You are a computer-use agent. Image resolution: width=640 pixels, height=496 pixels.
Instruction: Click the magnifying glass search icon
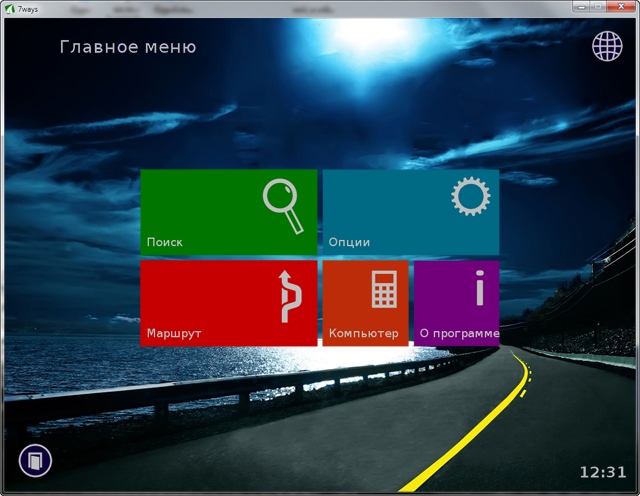click(x=282, y=205)
